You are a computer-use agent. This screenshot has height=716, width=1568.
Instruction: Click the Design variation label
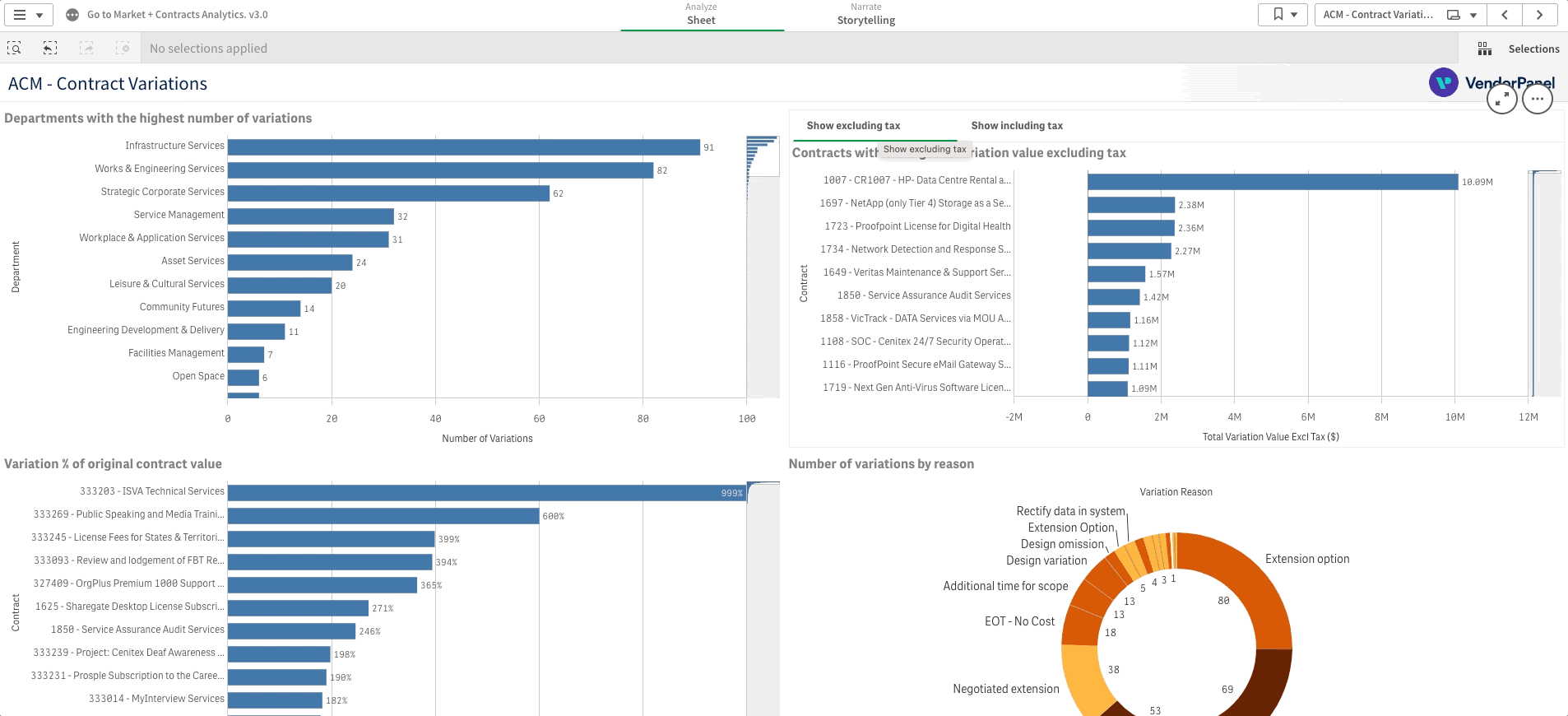pyautogui.click(x=1046, y=560)
